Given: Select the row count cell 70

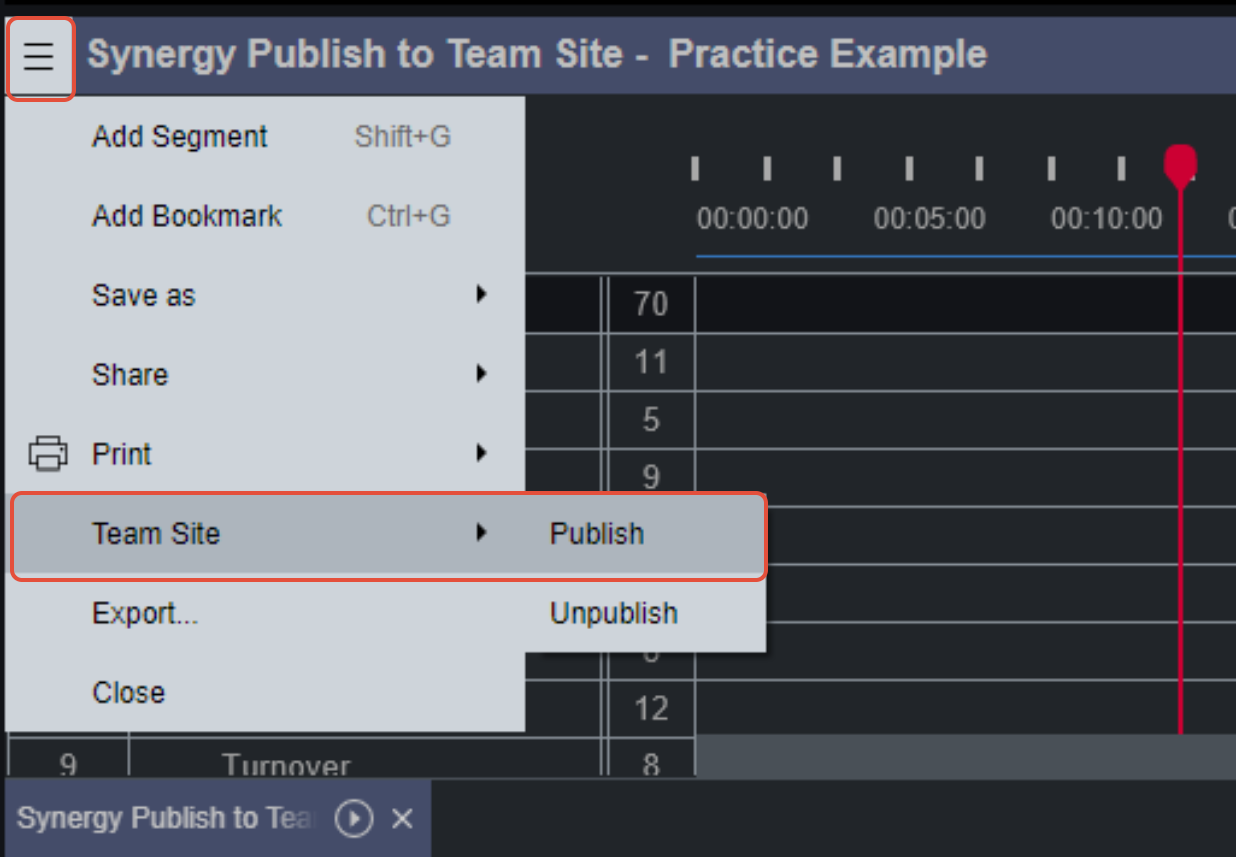Looking at the screenshot, I should (651, 304).
